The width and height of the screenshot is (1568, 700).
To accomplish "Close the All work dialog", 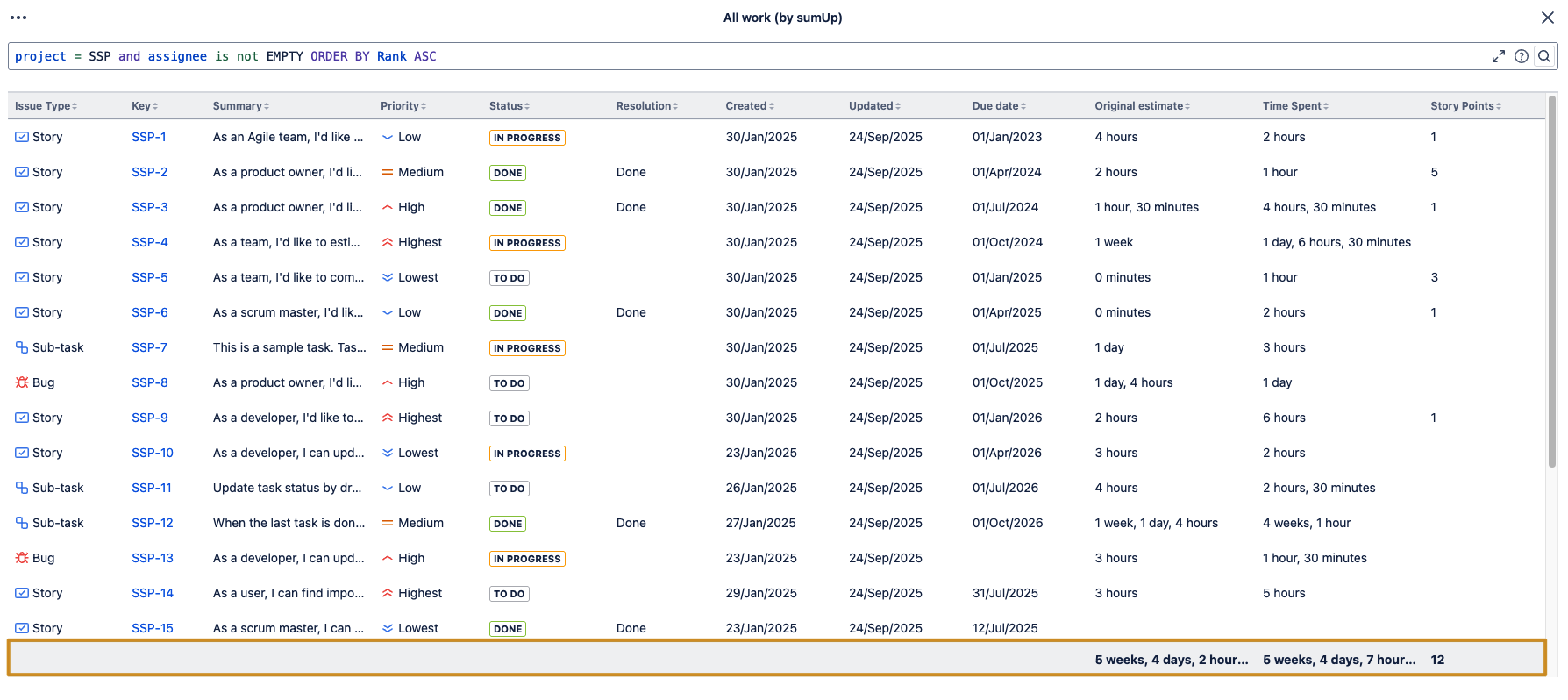I will click(1548, 18).
